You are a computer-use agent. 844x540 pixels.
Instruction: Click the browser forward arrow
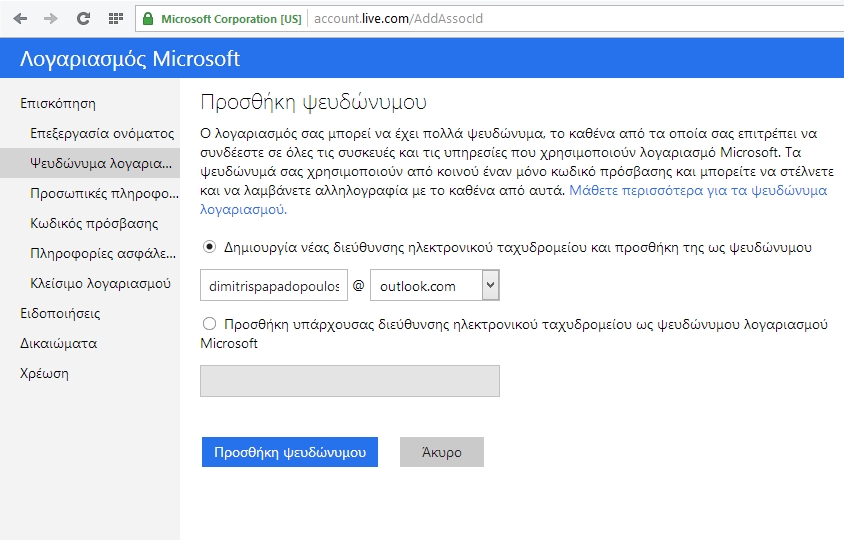[x=51, y=19]
